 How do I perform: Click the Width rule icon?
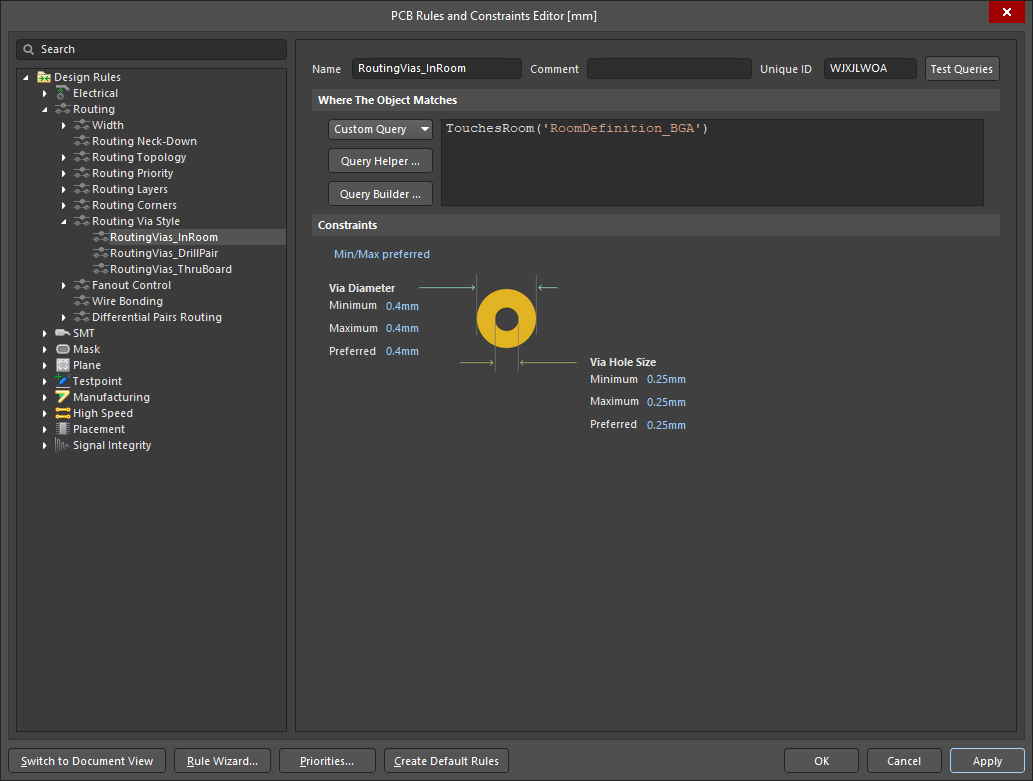coord(82,125)
